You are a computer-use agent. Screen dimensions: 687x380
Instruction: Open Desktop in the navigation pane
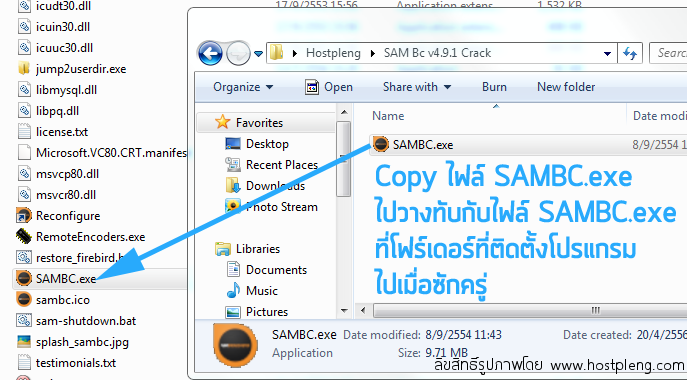coord(267,144)
